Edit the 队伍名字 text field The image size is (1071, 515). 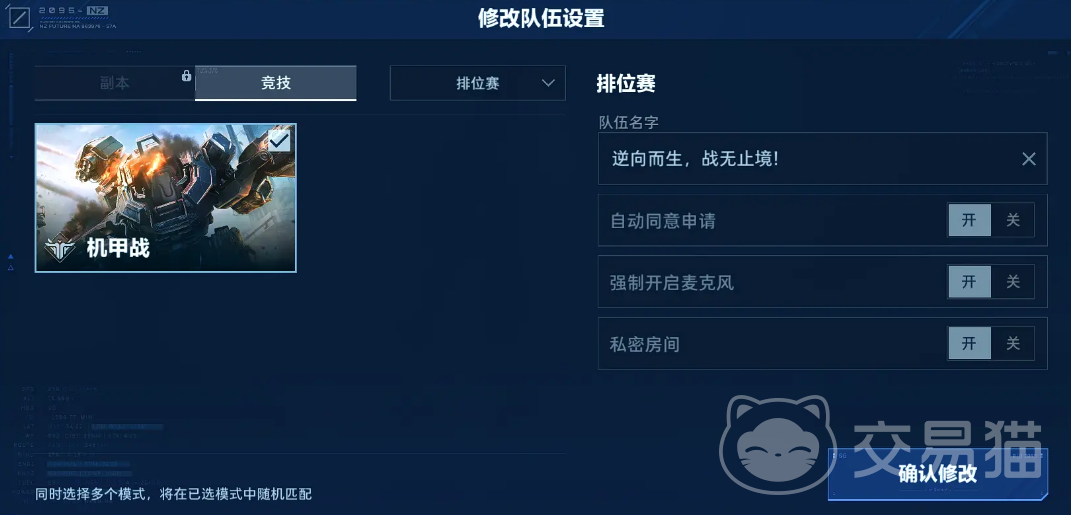pos(822,158)
